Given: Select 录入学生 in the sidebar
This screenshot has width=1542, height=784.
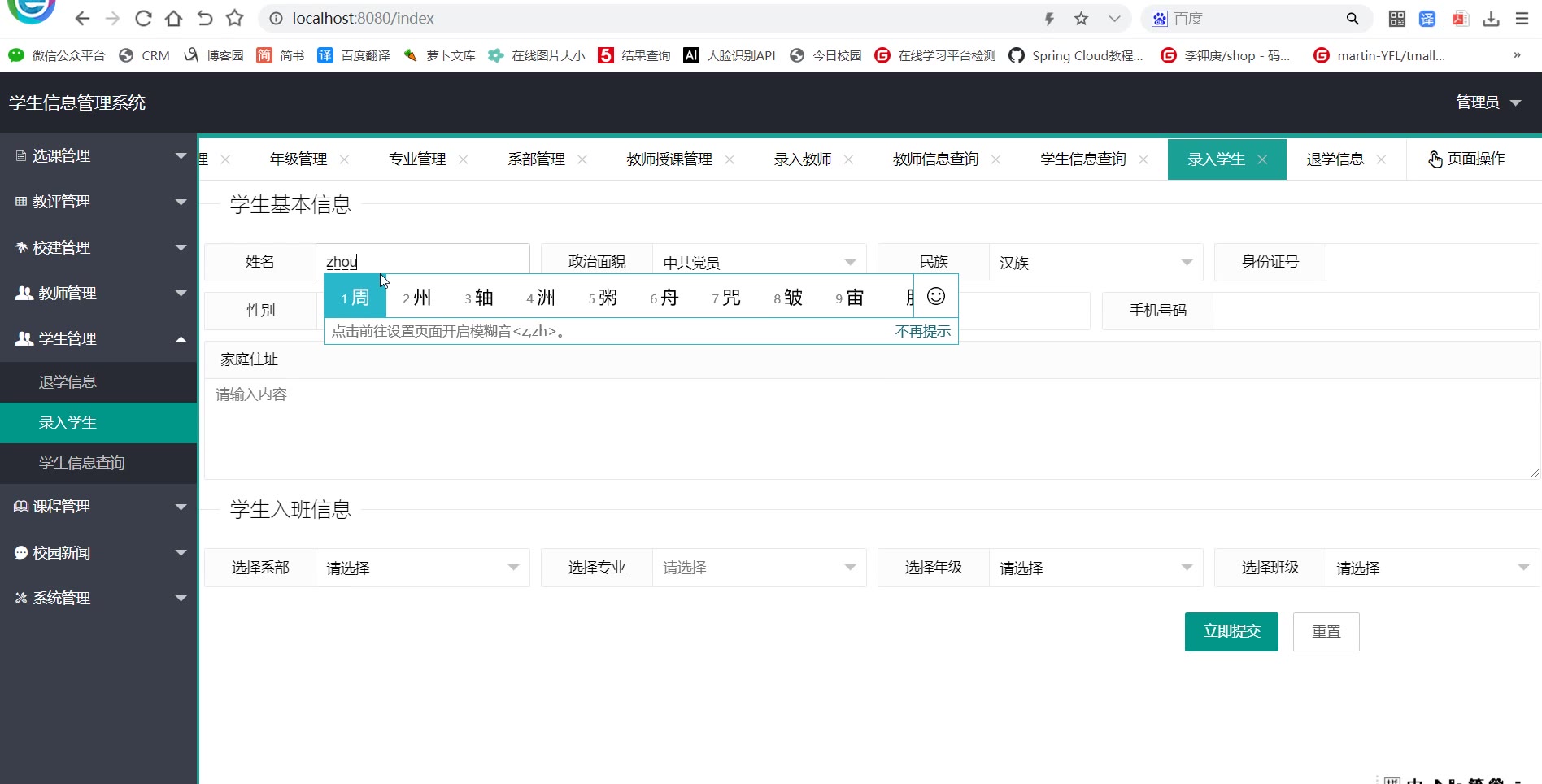Looking at the screenshot, I should point(98,423).
